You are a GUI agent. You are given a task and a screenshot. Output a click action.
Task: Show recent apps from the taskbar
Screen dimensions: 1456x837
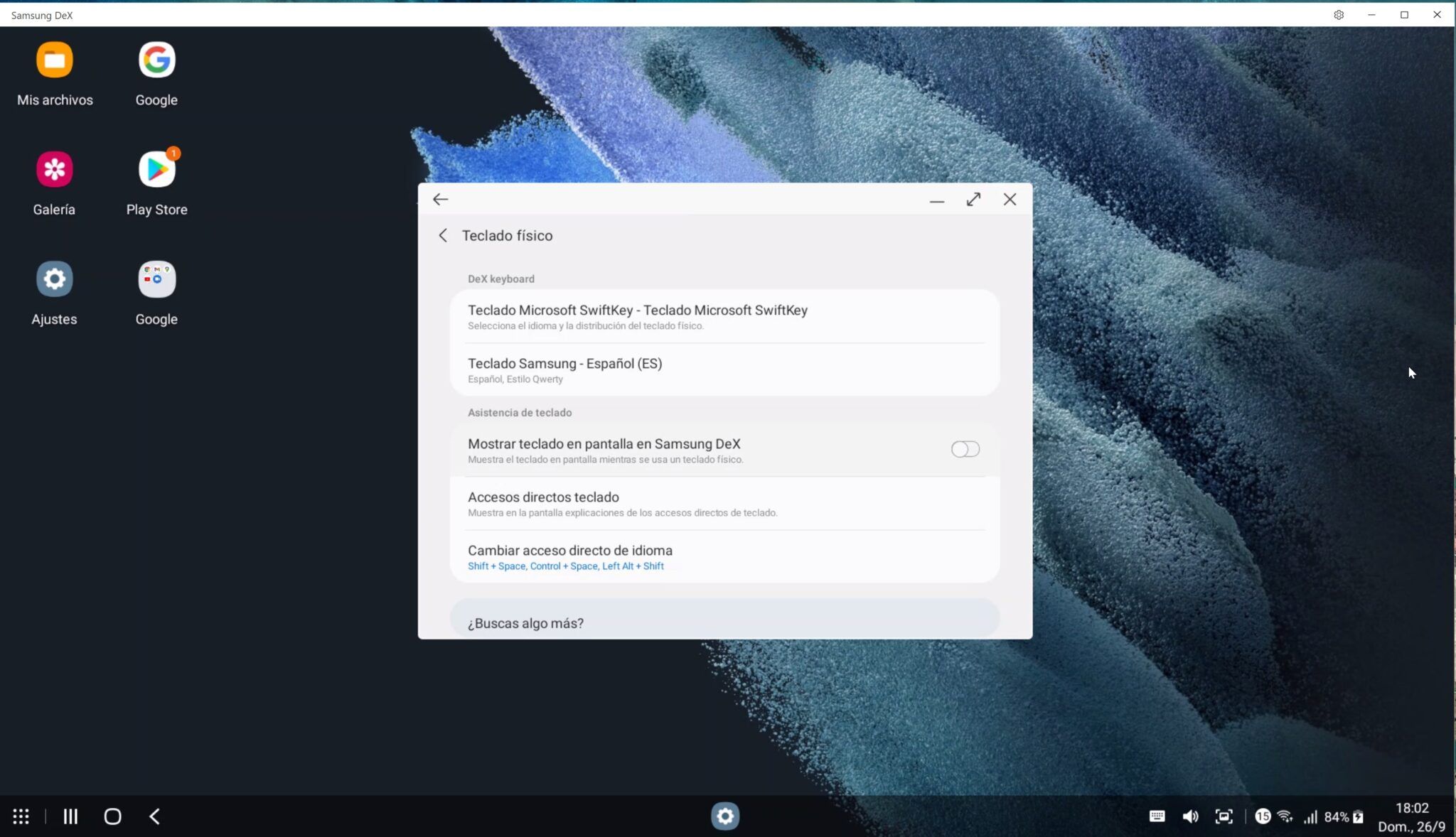[x=70, y=816]
